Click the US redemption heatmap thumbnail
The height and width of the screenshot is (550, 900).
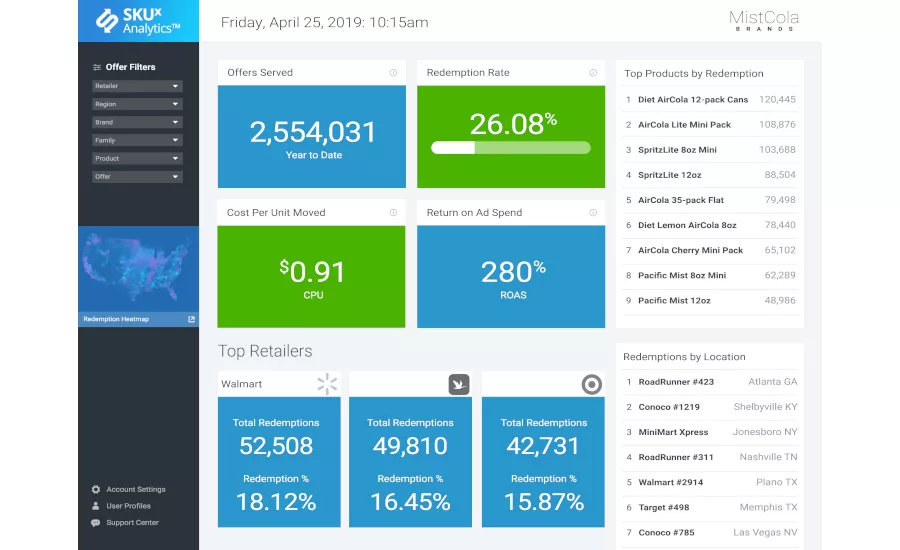click(138, 269)
